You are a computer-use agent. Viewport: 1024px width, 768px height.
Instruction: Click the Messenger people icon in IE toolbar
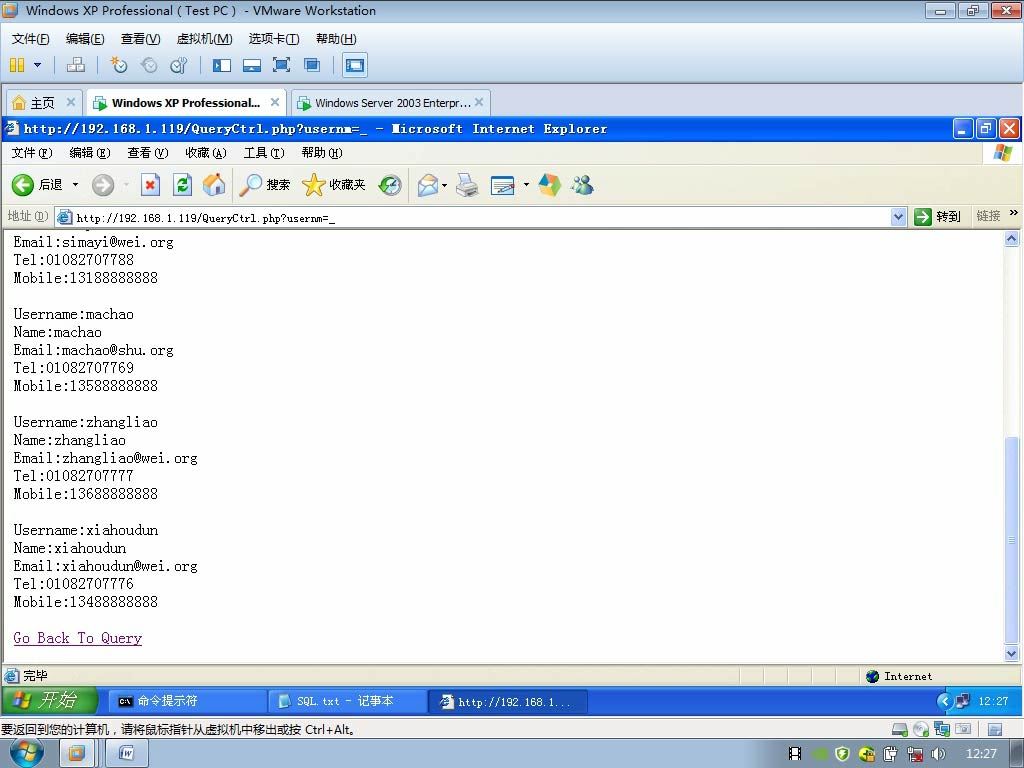click(582, 185)
